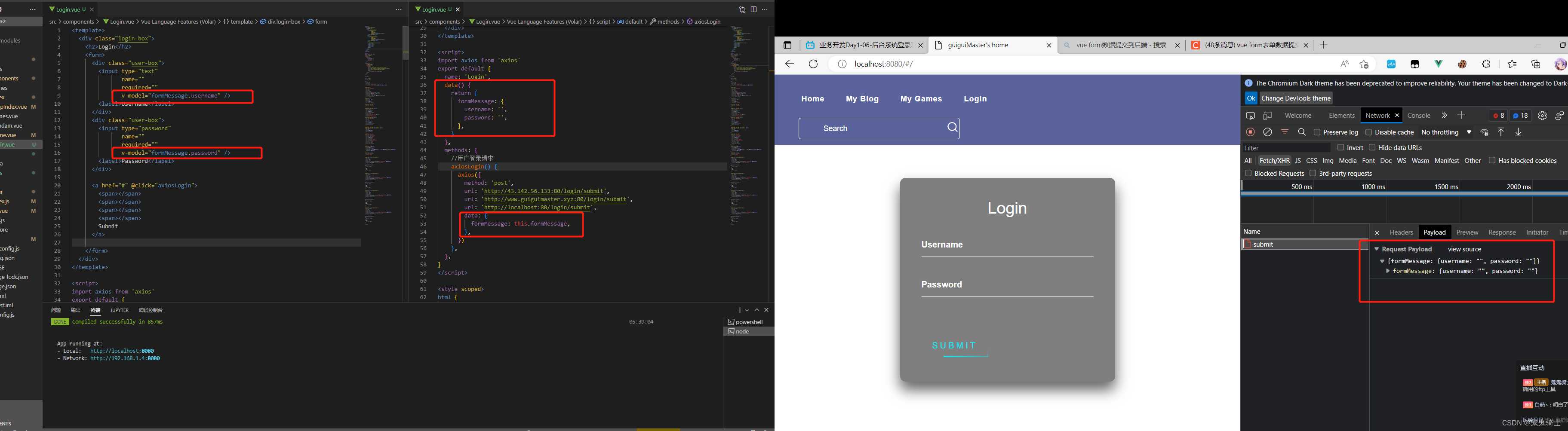Click the red record network log icon
Image resolution: width=1568 pixels, height=431 pixels.
1250,132
